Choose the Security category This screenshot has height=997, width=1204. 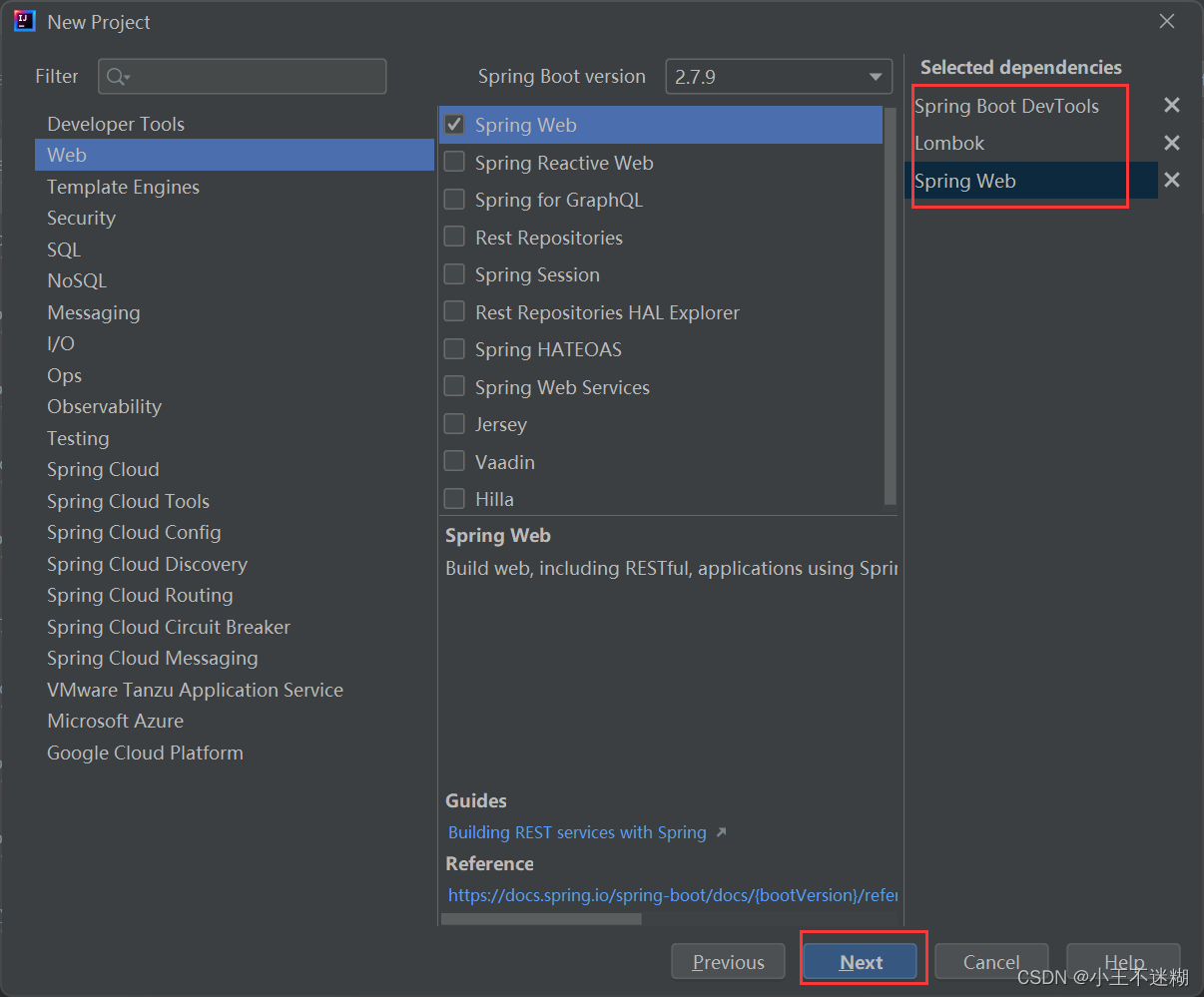[x=235, y=218]
